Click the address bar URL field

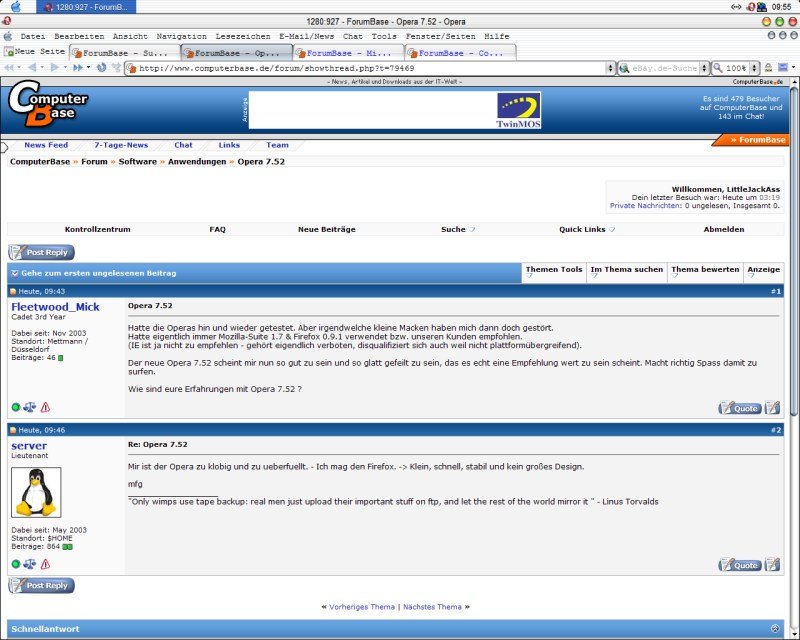coord(365,68)
